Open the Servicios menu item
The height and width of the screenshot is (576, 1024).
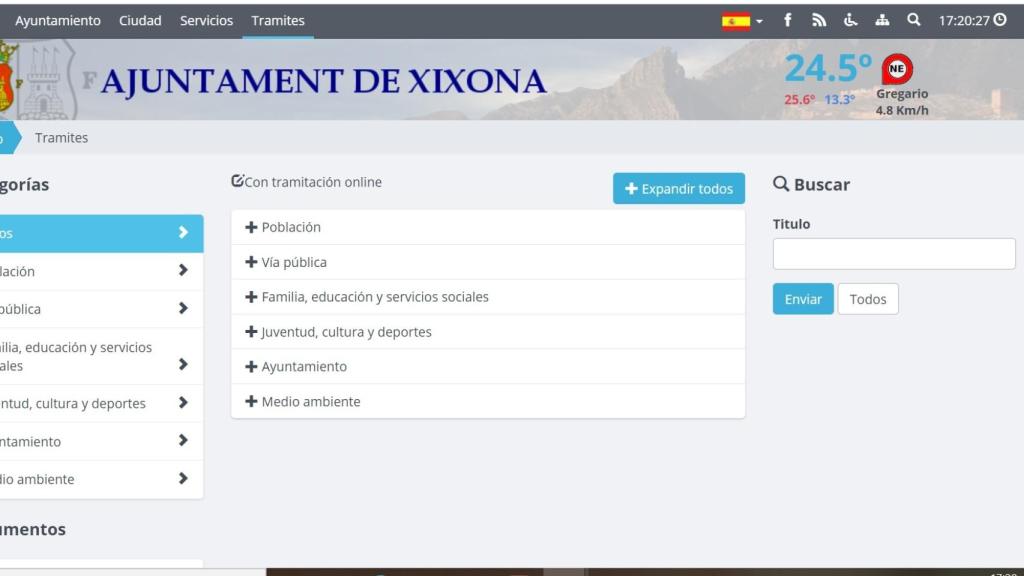[206, 19]
